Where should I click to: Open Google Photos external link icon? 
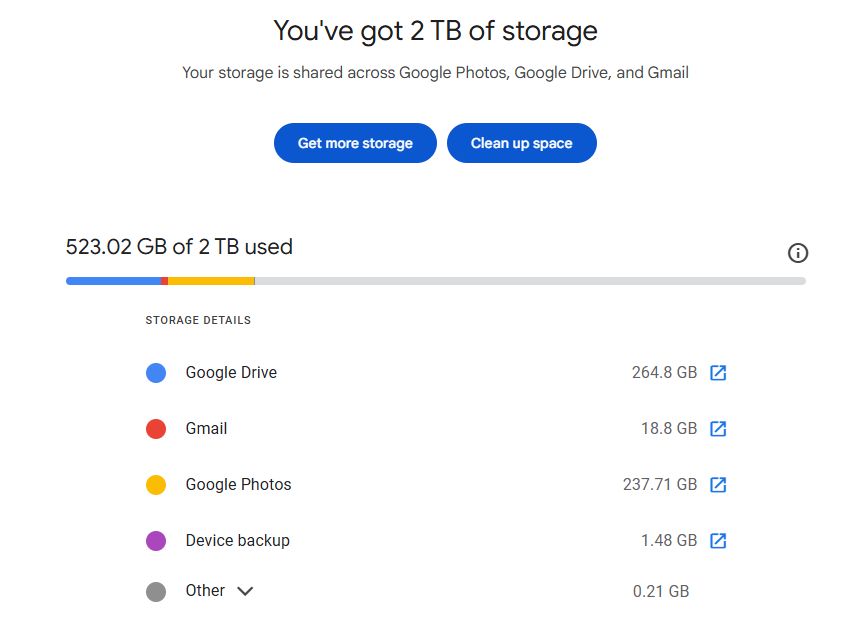pyautogui.click(x=718, y=485)
